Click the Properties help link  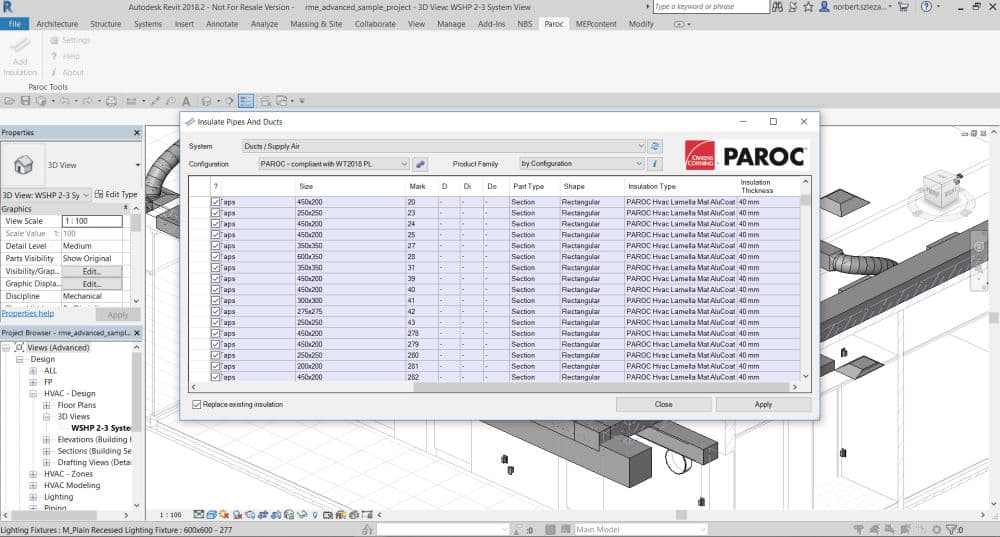(28, 313)
